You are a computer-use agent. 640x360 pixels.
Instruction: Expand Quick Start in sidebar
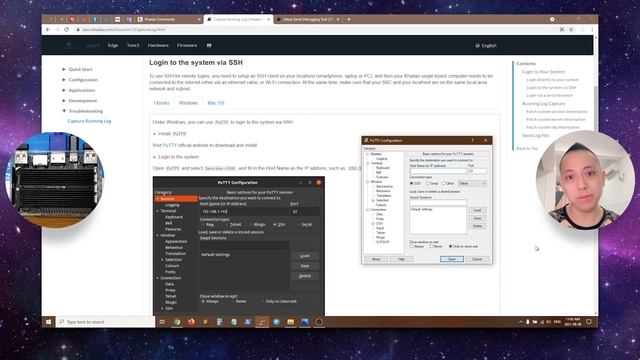[x=78, y=69]
